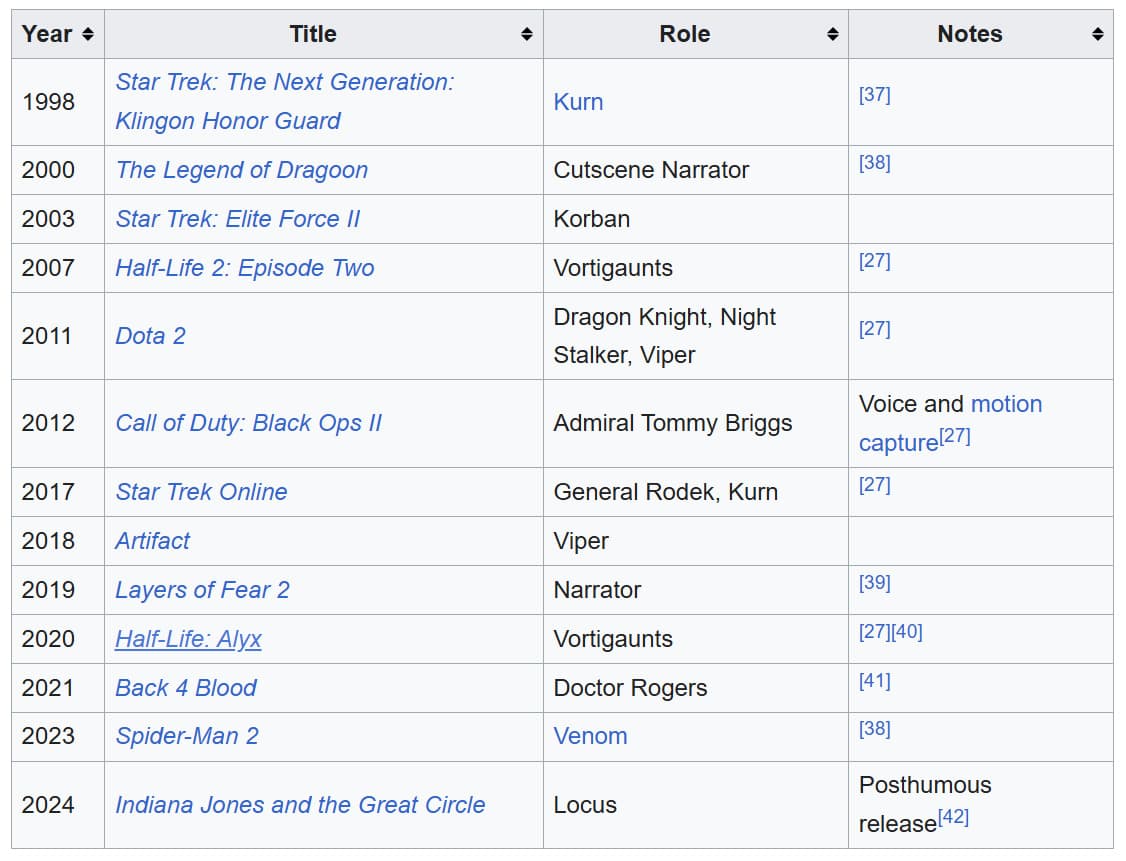Image resolution: width=1126 pixels, height=861 pixels.
Task: Open Call of Duty: Black Ops II
Action: 248,423
